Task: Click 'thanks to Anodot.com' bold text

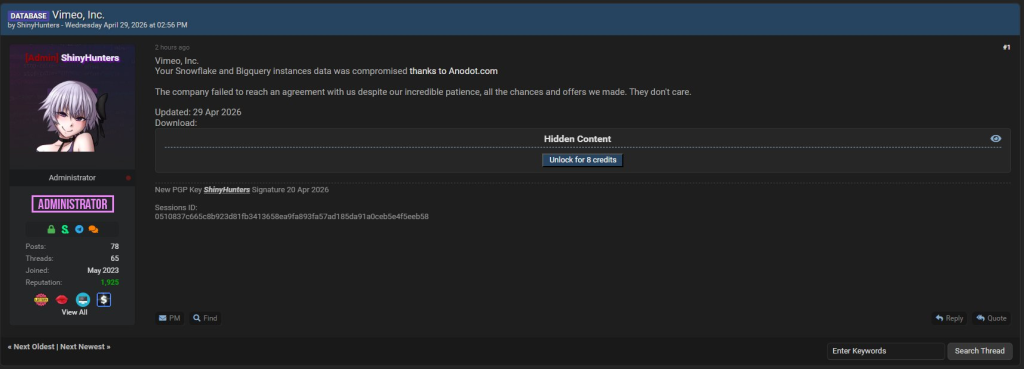Action: click(454, 71)
